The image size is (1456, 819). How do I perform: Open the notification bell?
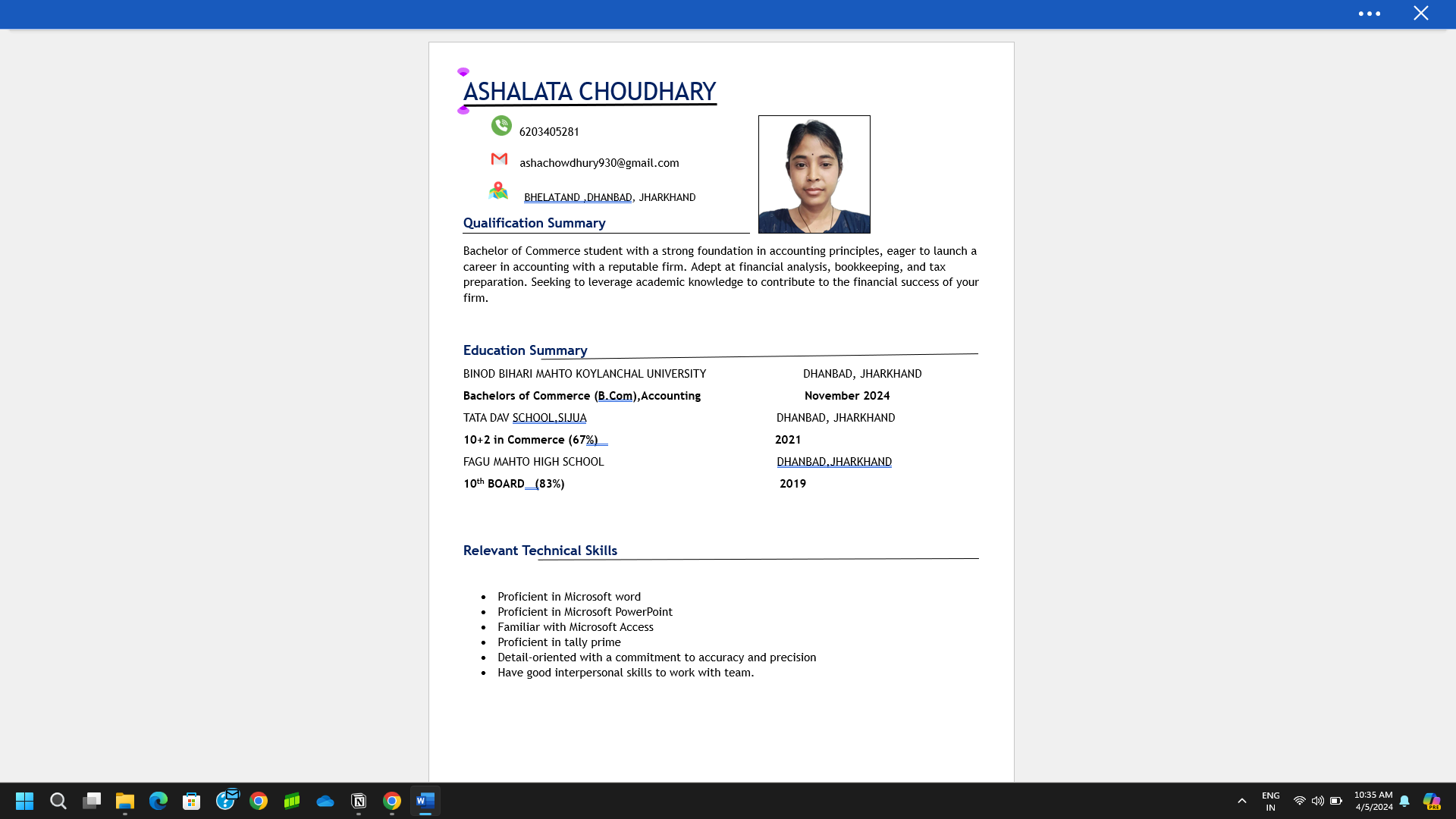pos(1404,801)
